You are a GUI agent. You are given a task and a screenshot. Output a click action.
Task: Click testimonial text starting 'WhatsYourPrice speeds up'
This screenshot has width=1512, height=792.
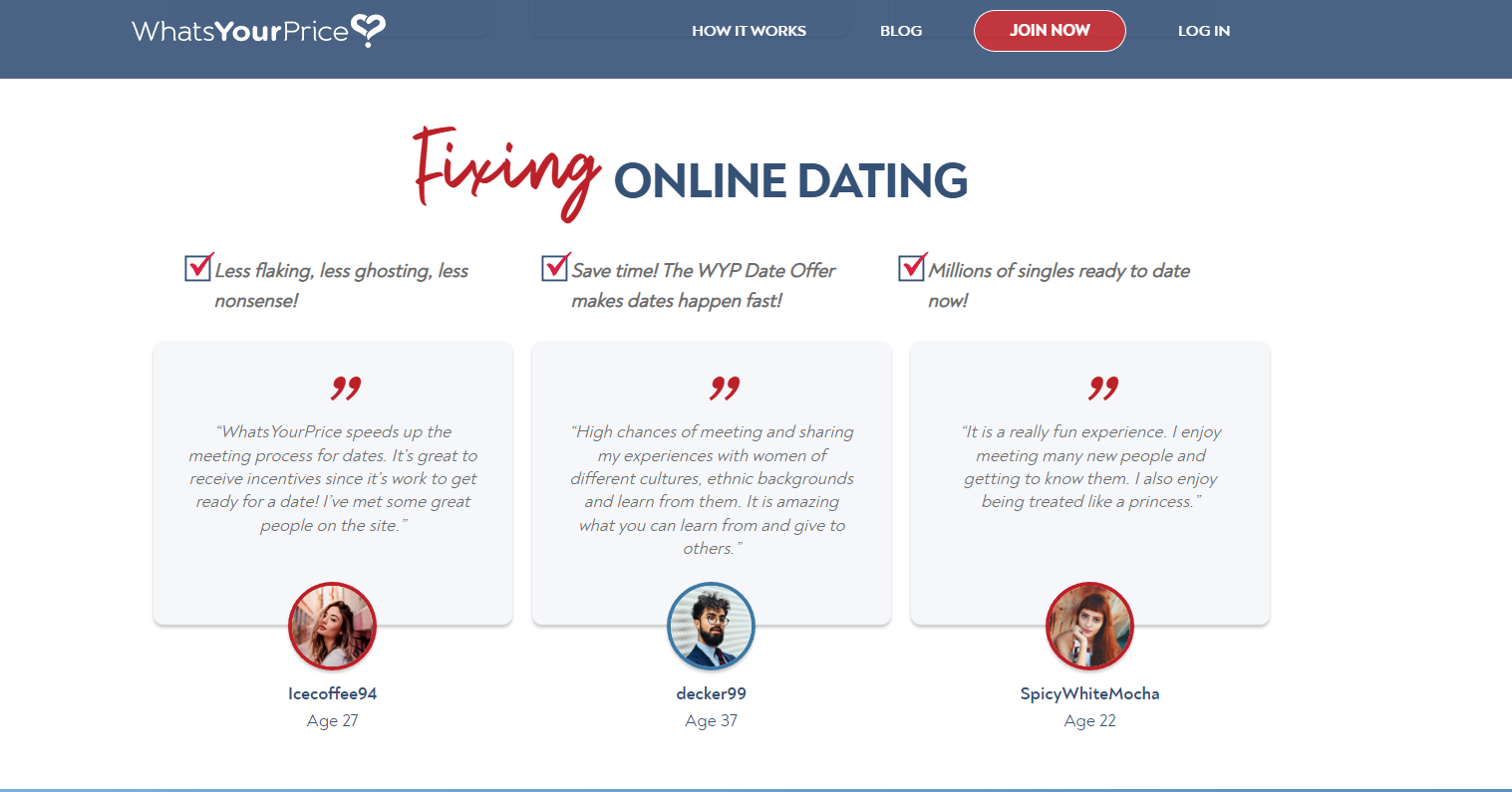click(x=333, y=478)
